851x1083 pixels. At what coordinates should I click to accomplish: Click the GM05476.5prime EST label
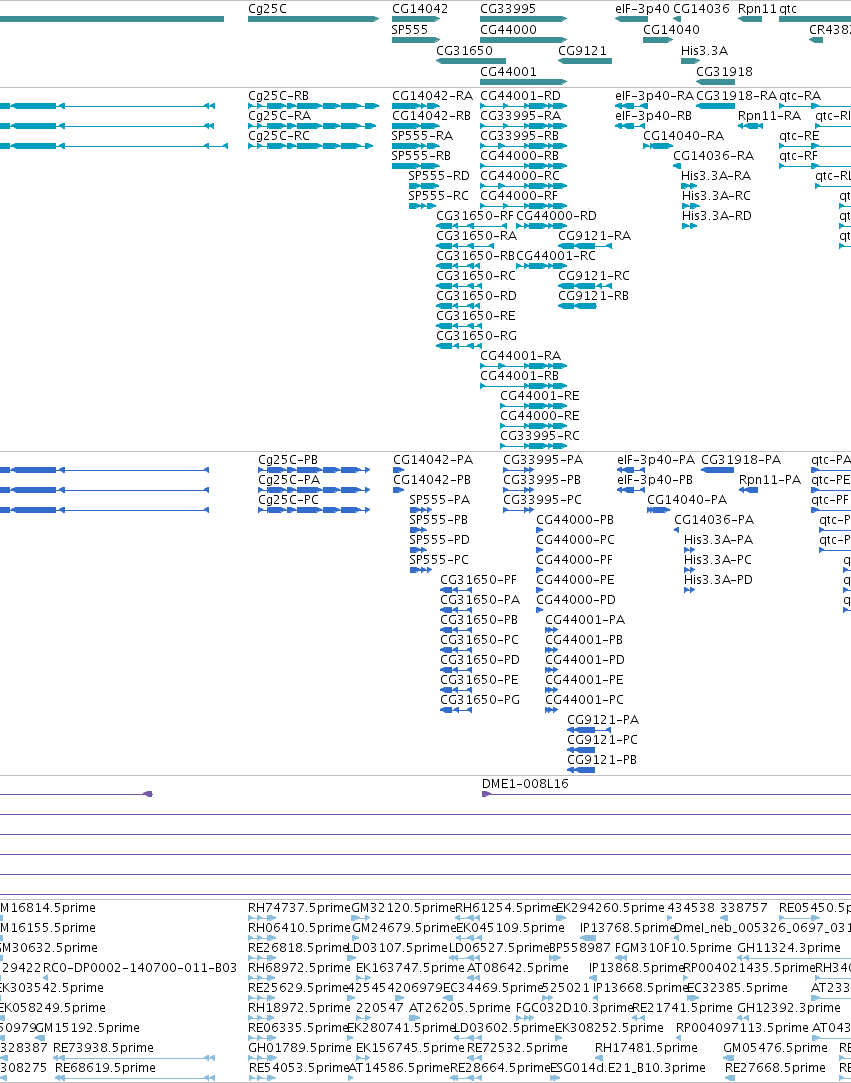click(775, 1048)
